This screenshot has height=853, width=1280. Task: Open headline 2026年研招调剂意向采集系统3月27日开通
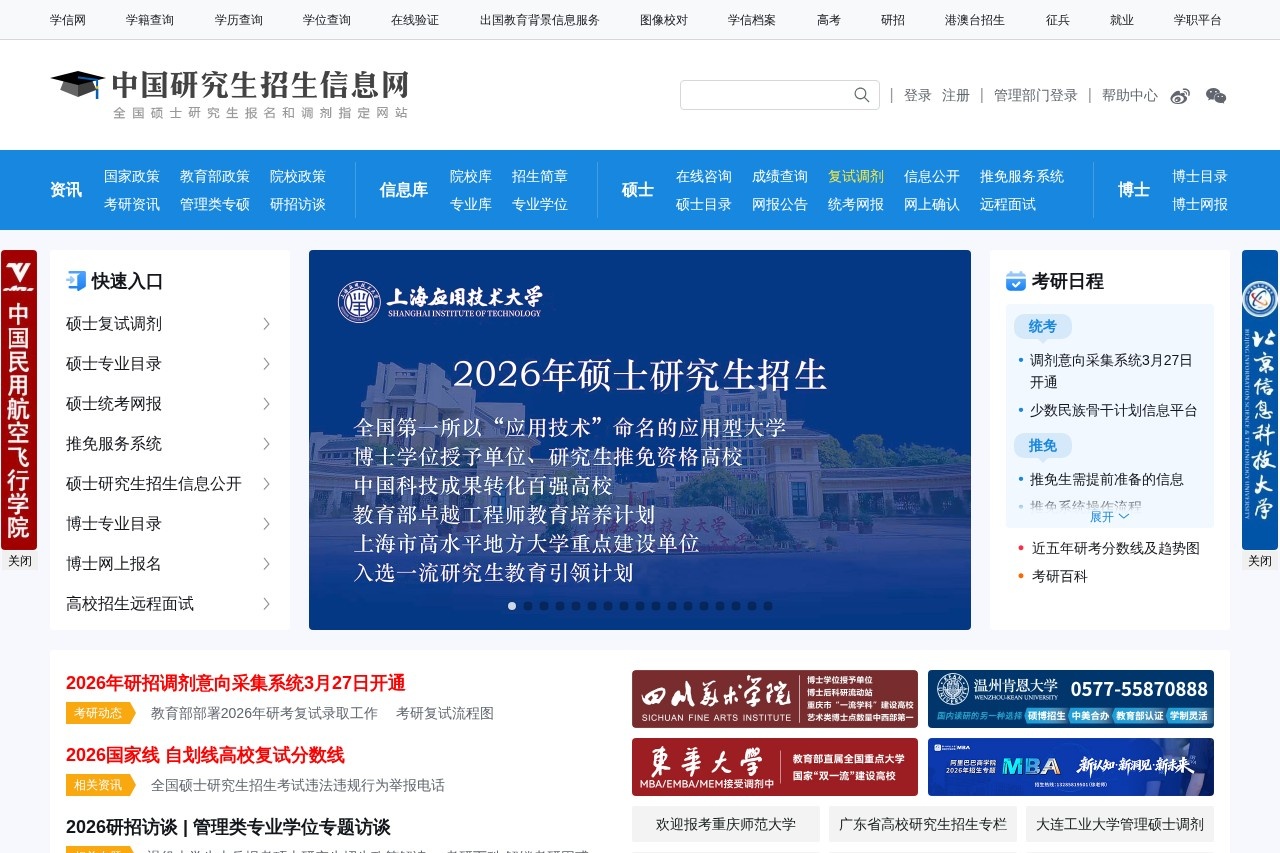(236, 683)
